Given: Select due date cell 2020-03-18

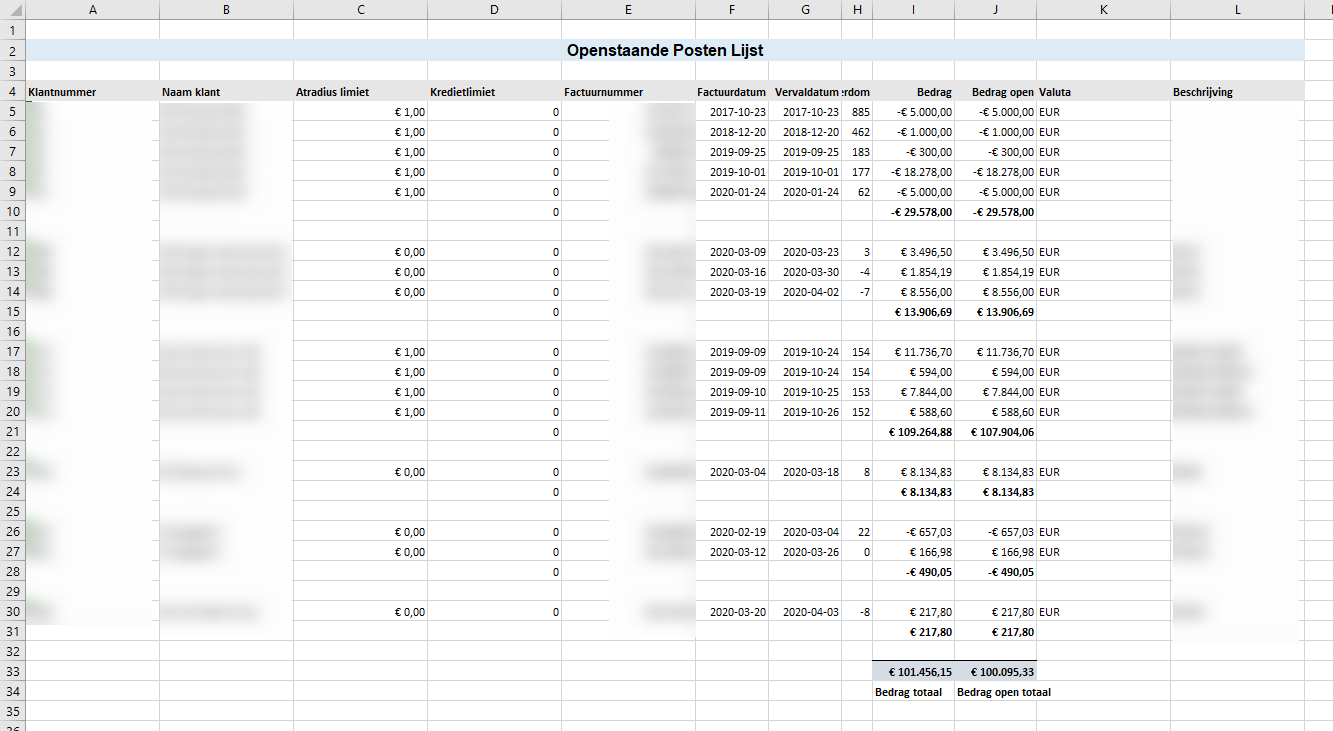Looking at the screenshot, I should click(x=806, y=471).
